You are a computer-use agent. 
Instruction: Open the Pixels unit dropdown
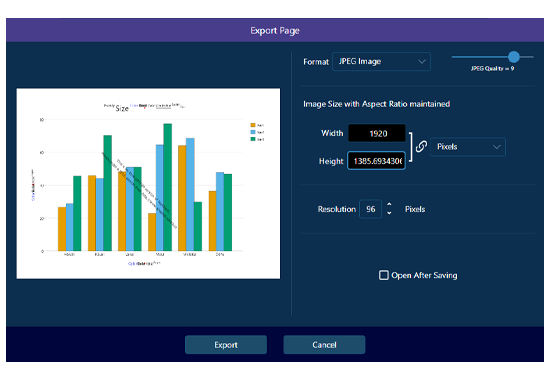pyautogui.click(x=468, y=147)
